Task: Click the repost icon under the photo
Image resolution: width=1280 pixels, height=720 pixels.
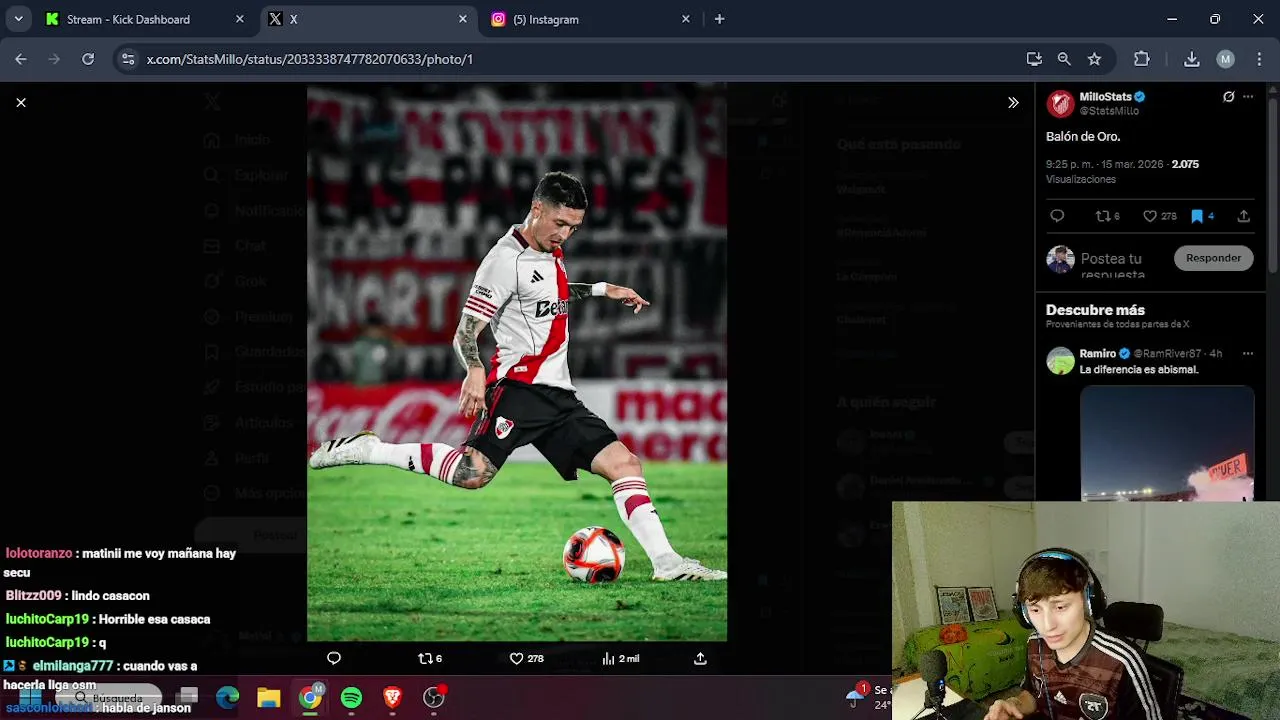Action: 425,658
